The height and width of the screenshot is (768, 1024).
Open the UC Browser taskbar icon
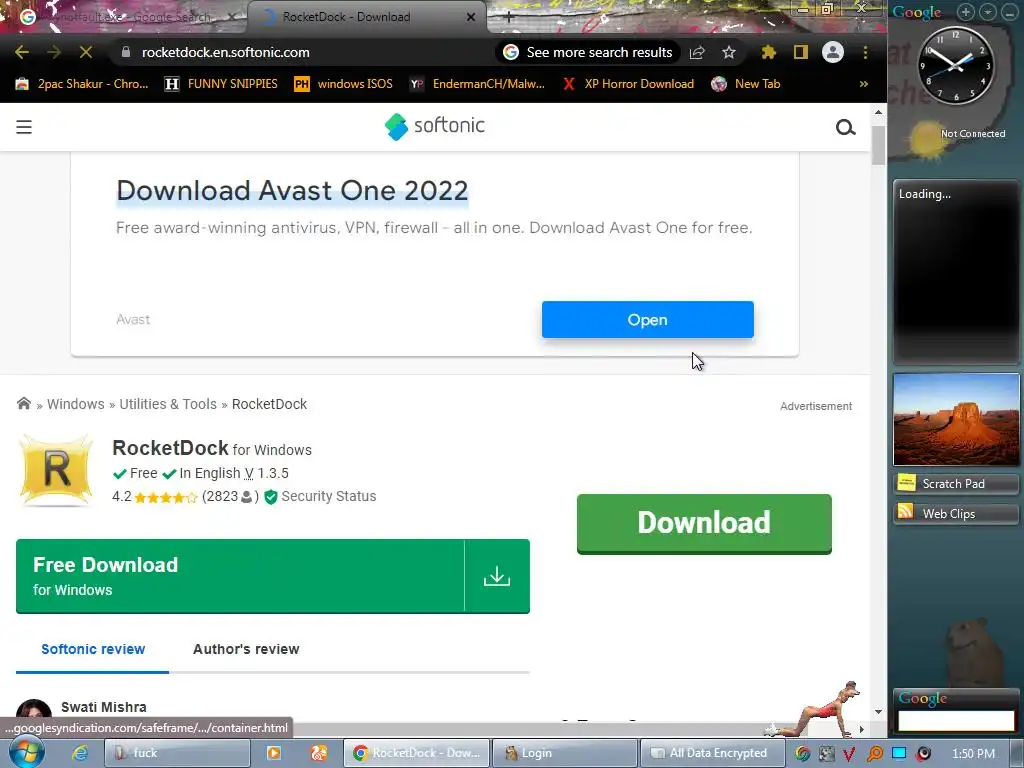(319, 753)
